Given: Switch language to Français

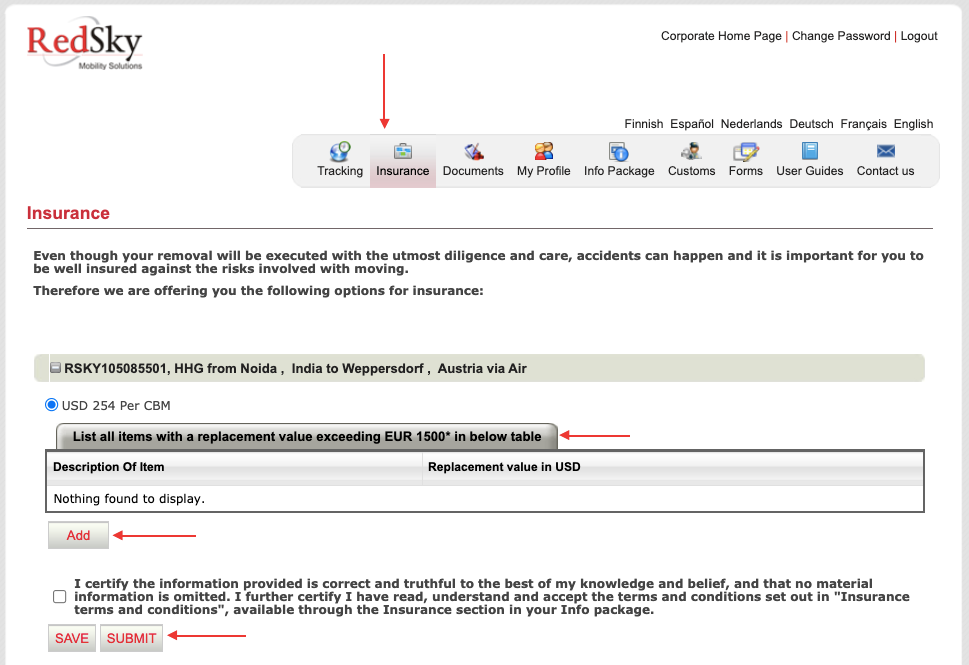Looking at the screenshot, I should pos(863,124).
